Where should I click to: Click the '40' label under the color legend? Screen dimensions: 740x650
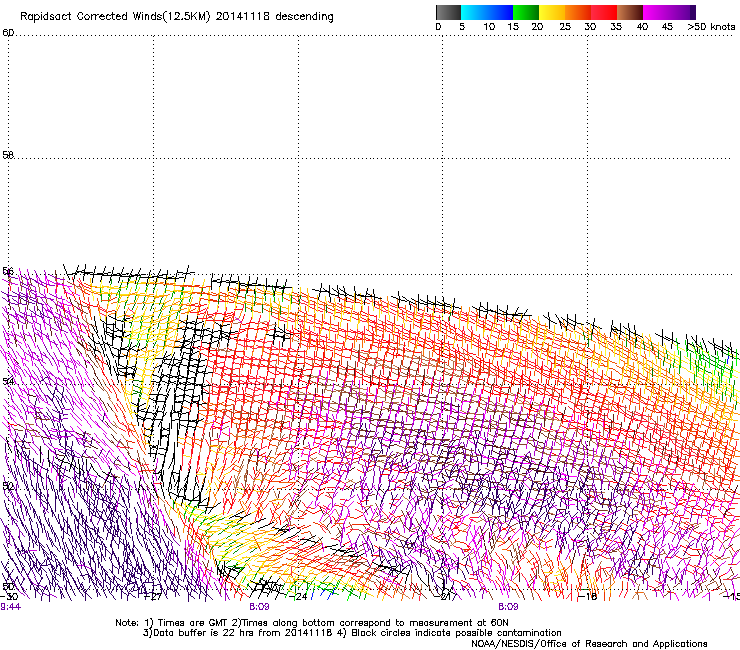point(642,27)
